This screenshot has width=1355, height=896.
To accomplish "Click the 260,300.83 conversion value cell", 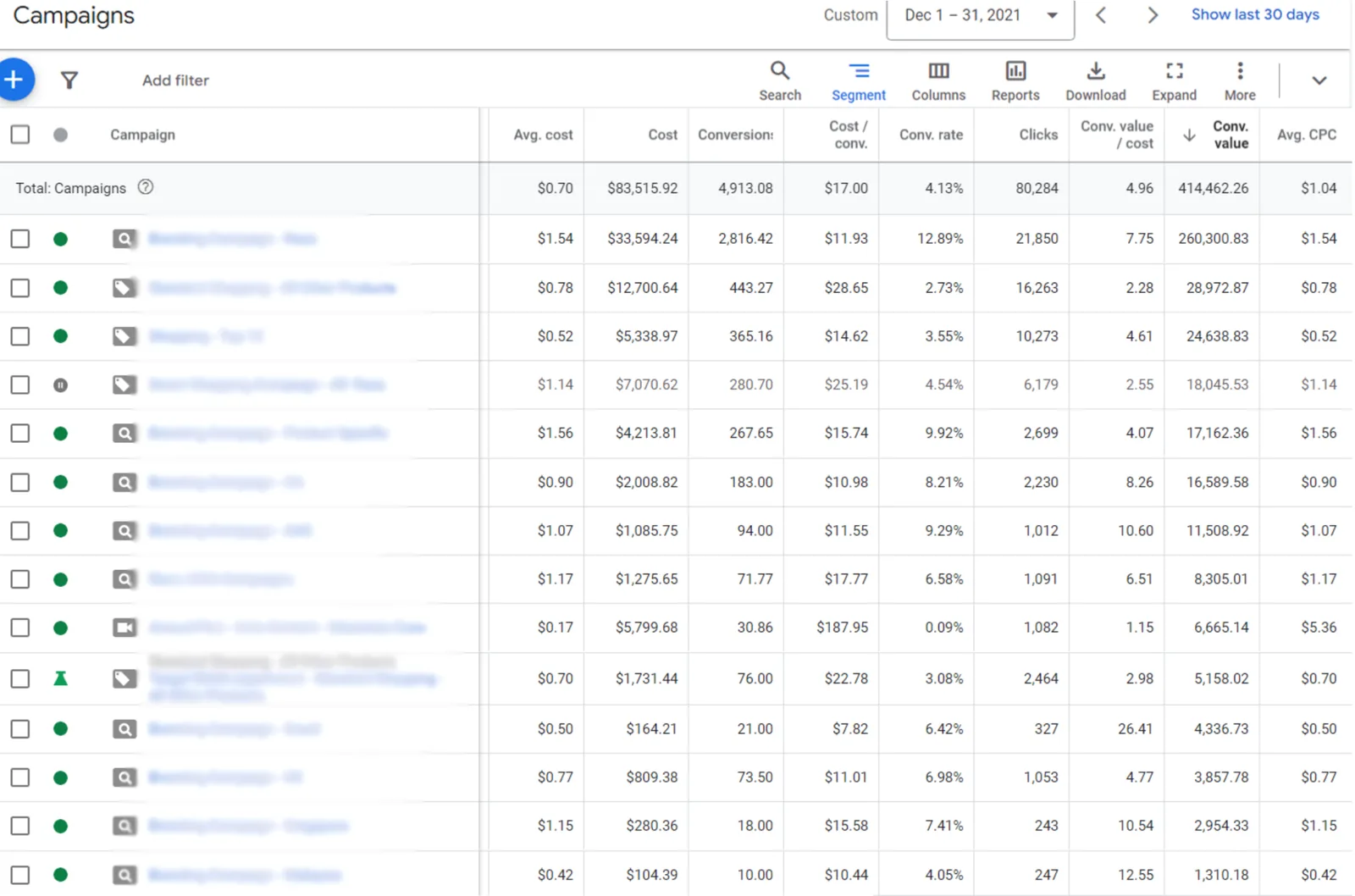I will click(x=1213, y=239).
